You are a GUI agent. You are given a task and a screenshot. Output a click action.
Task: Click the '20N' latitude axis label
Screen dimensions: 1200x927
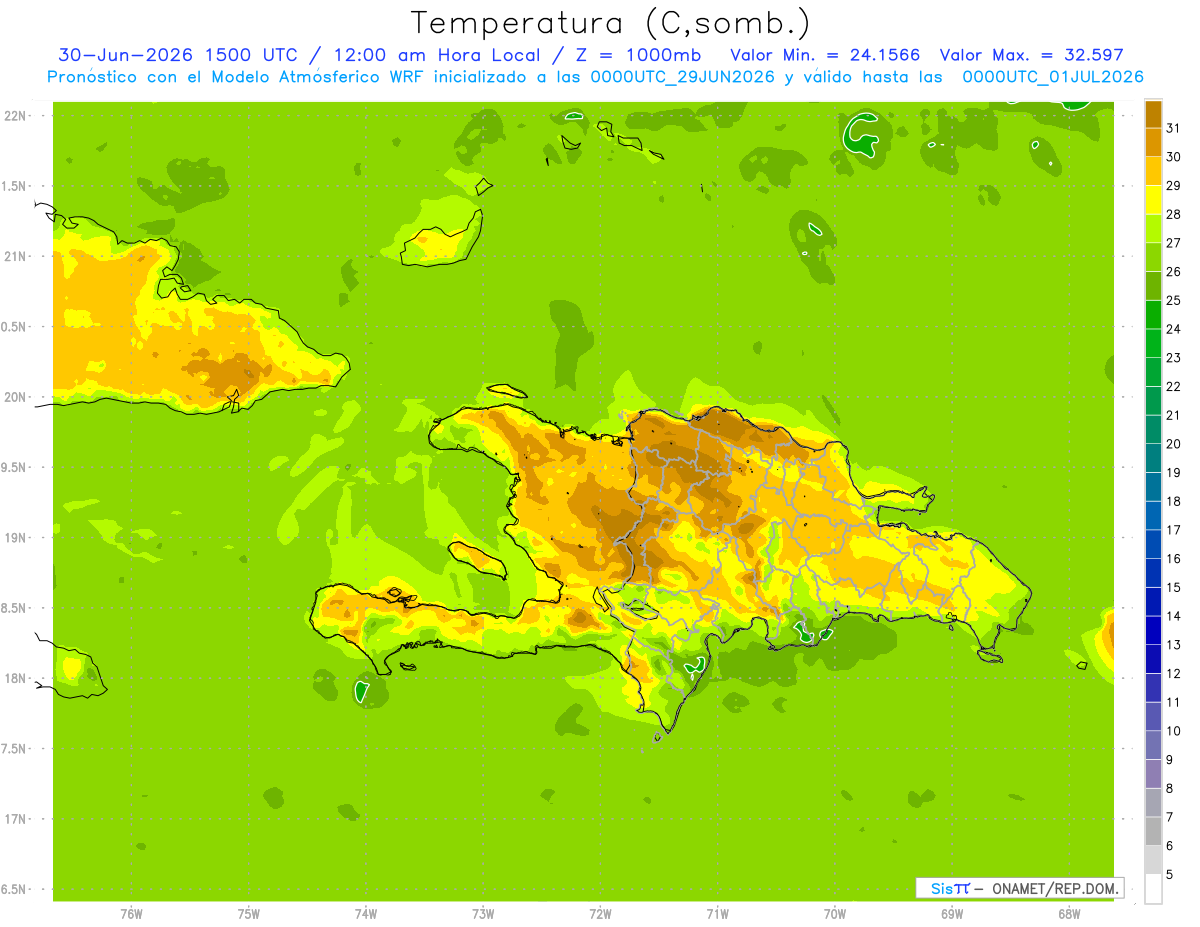pyautogui.click(x=14, y=397)
